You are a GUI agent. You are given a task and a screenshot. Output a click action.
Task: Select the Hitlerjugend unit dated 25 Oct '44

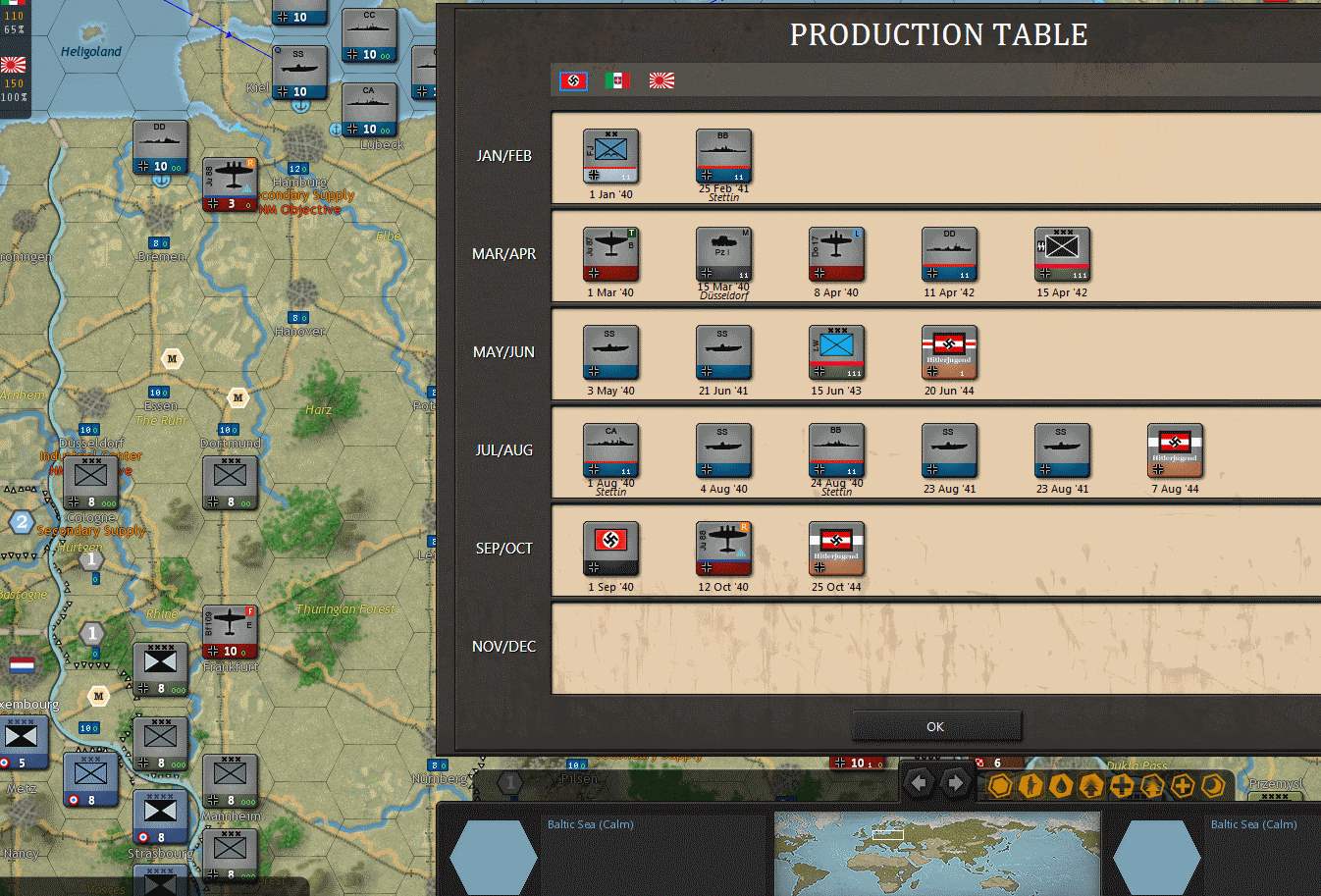[836, 550]
